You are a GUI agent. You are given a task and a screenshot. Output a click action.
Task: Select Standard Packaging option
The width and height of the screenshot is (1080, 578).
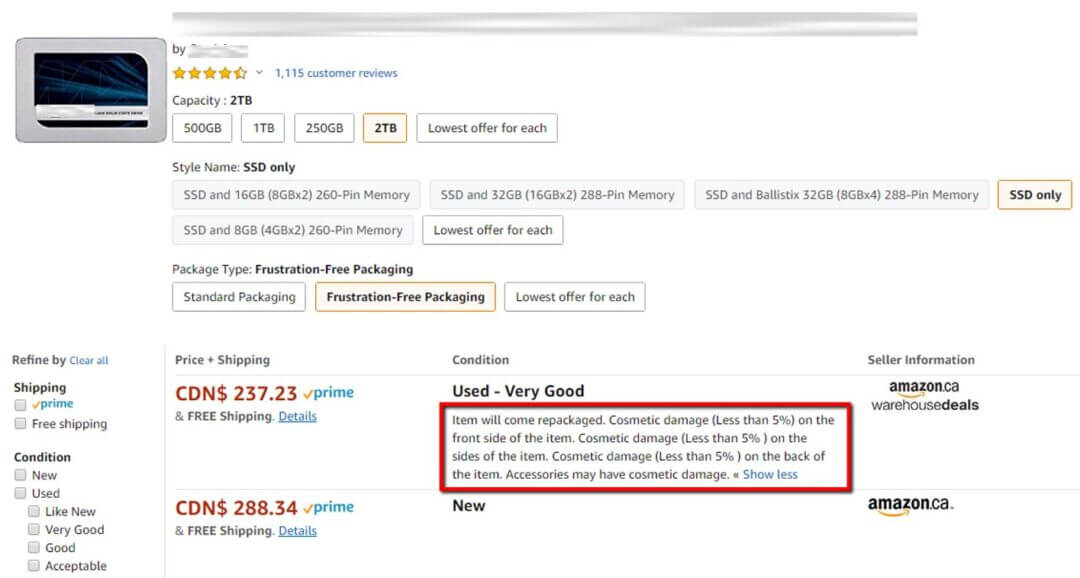238,297
